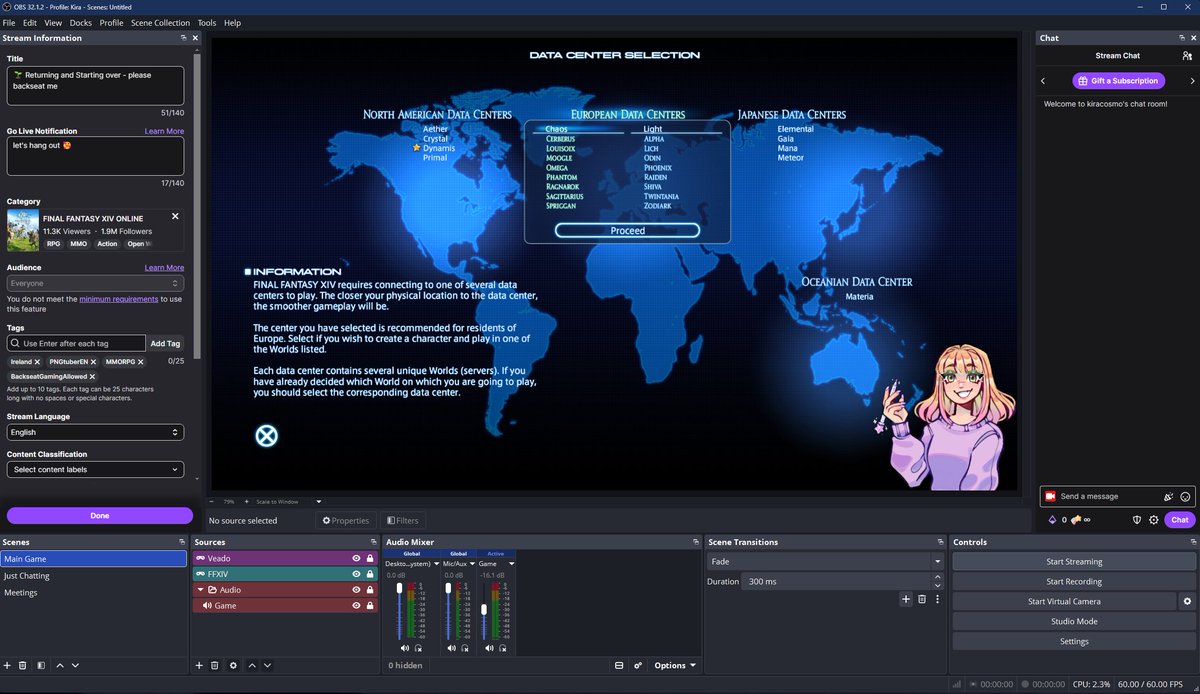Enable Studio Mode
1200x694 pixels.
[x=1074, y=621]
